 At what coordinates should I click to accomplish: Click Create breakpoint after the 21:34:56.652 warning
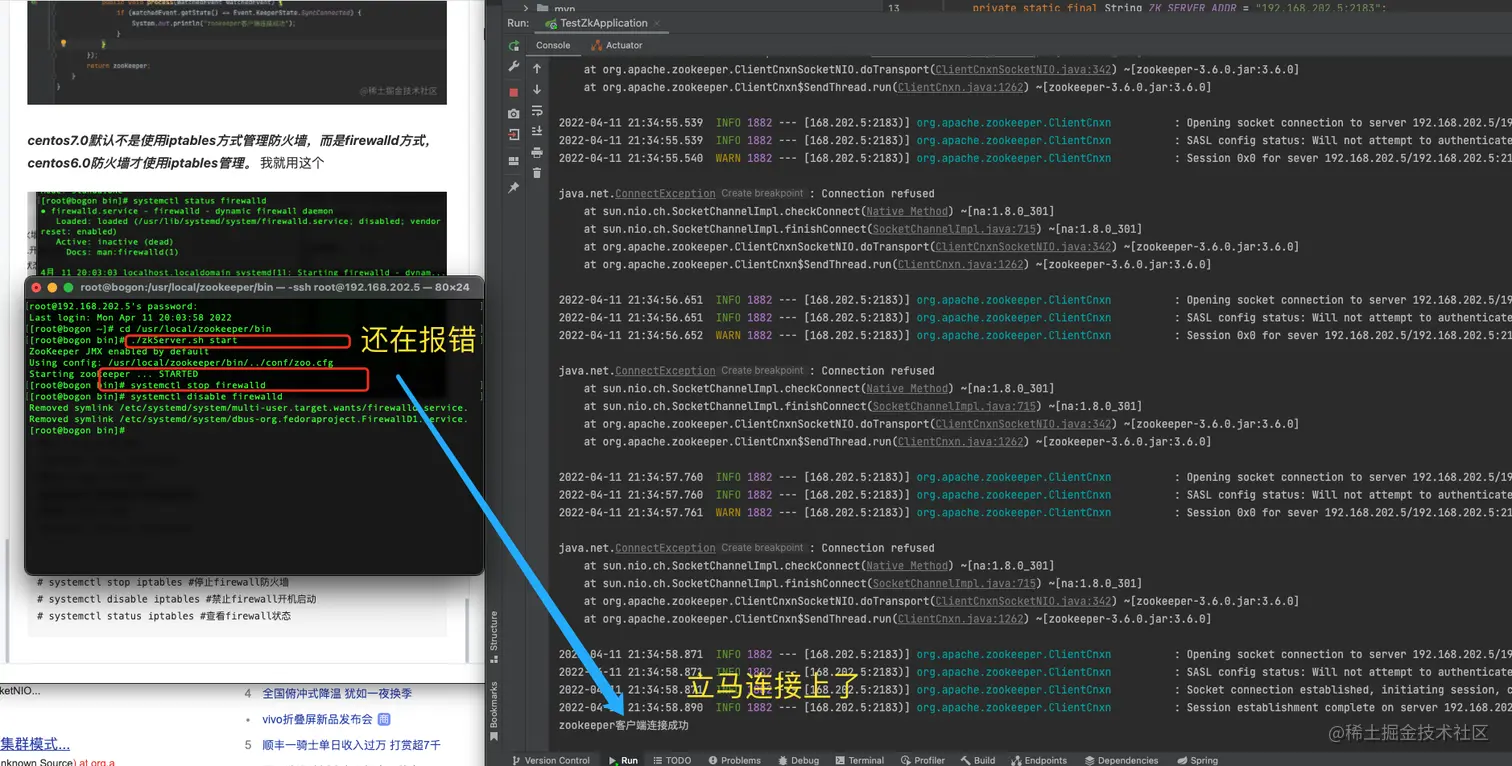(x=762, y=371)
